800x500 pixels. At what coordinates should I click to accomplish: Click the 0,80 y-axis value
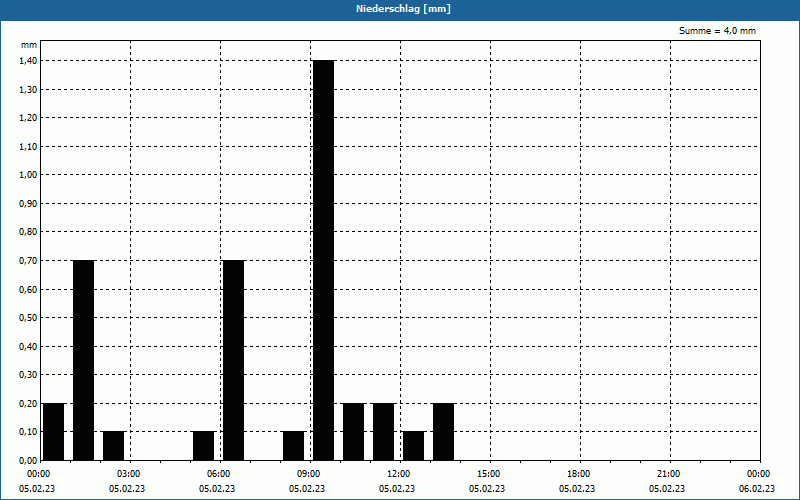(x=28, y=232)
